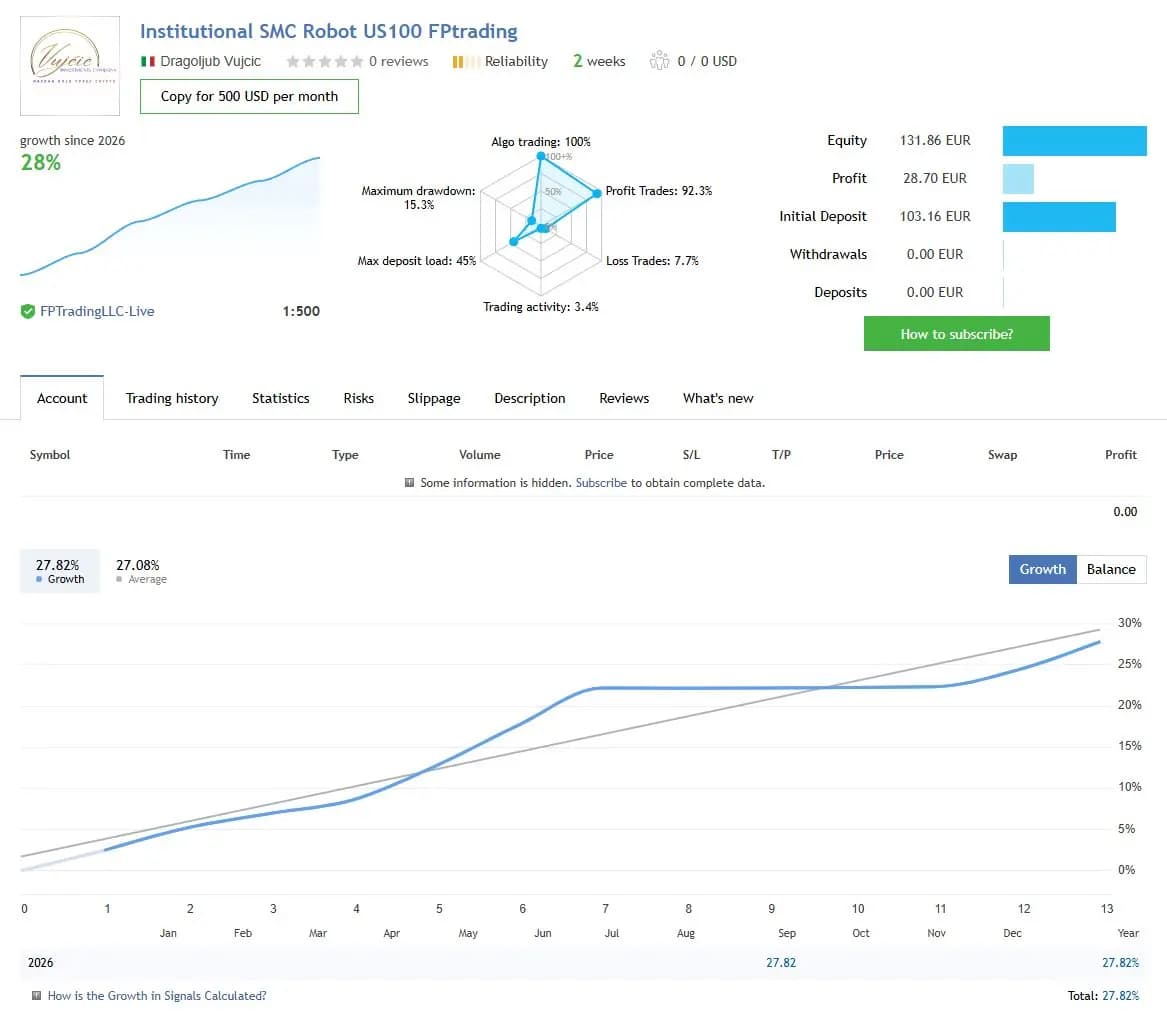Click the Volume column header

pos(480,455)
